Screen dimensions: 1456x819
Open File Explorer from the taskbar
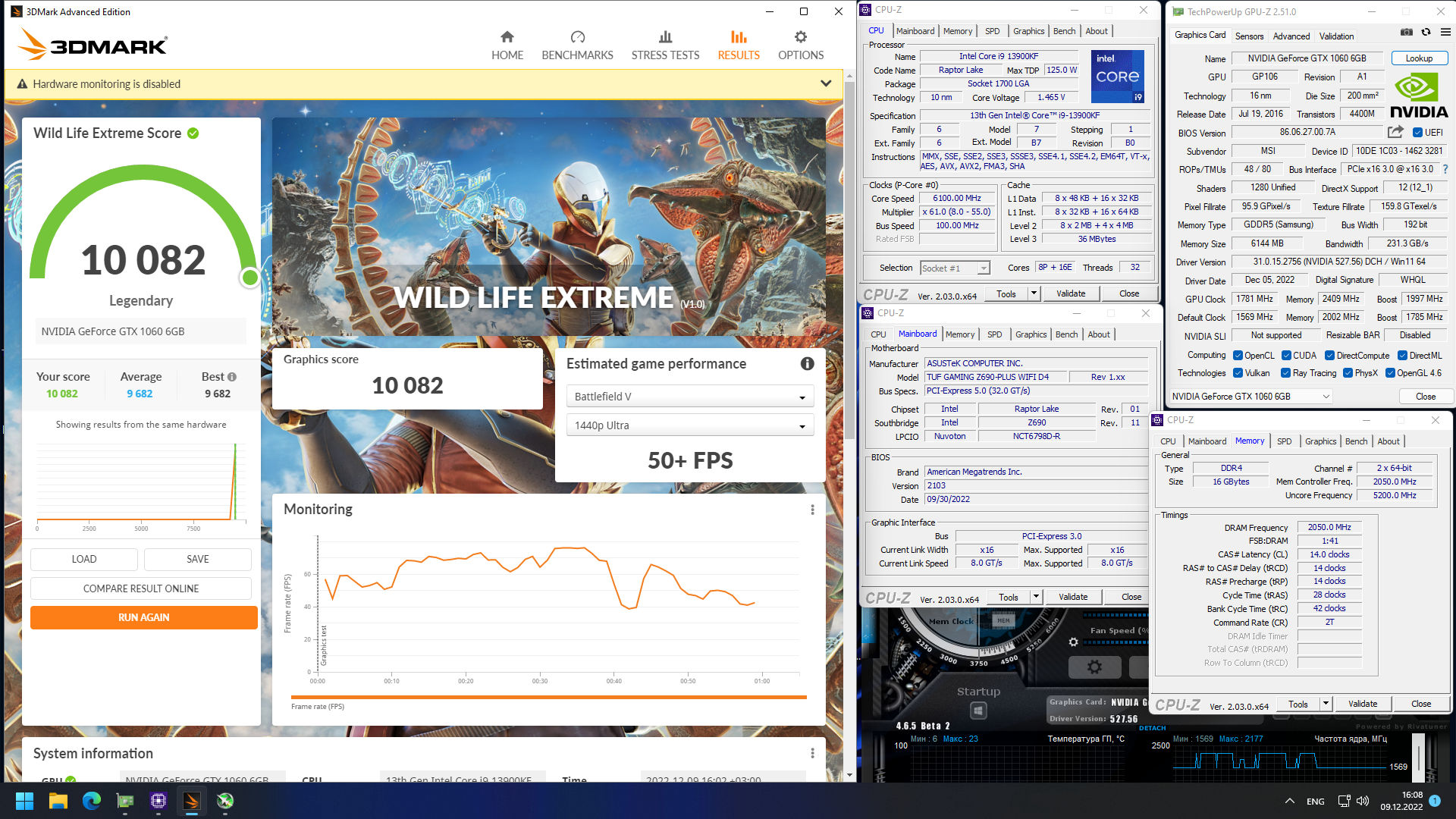click(x=58, y=801)
